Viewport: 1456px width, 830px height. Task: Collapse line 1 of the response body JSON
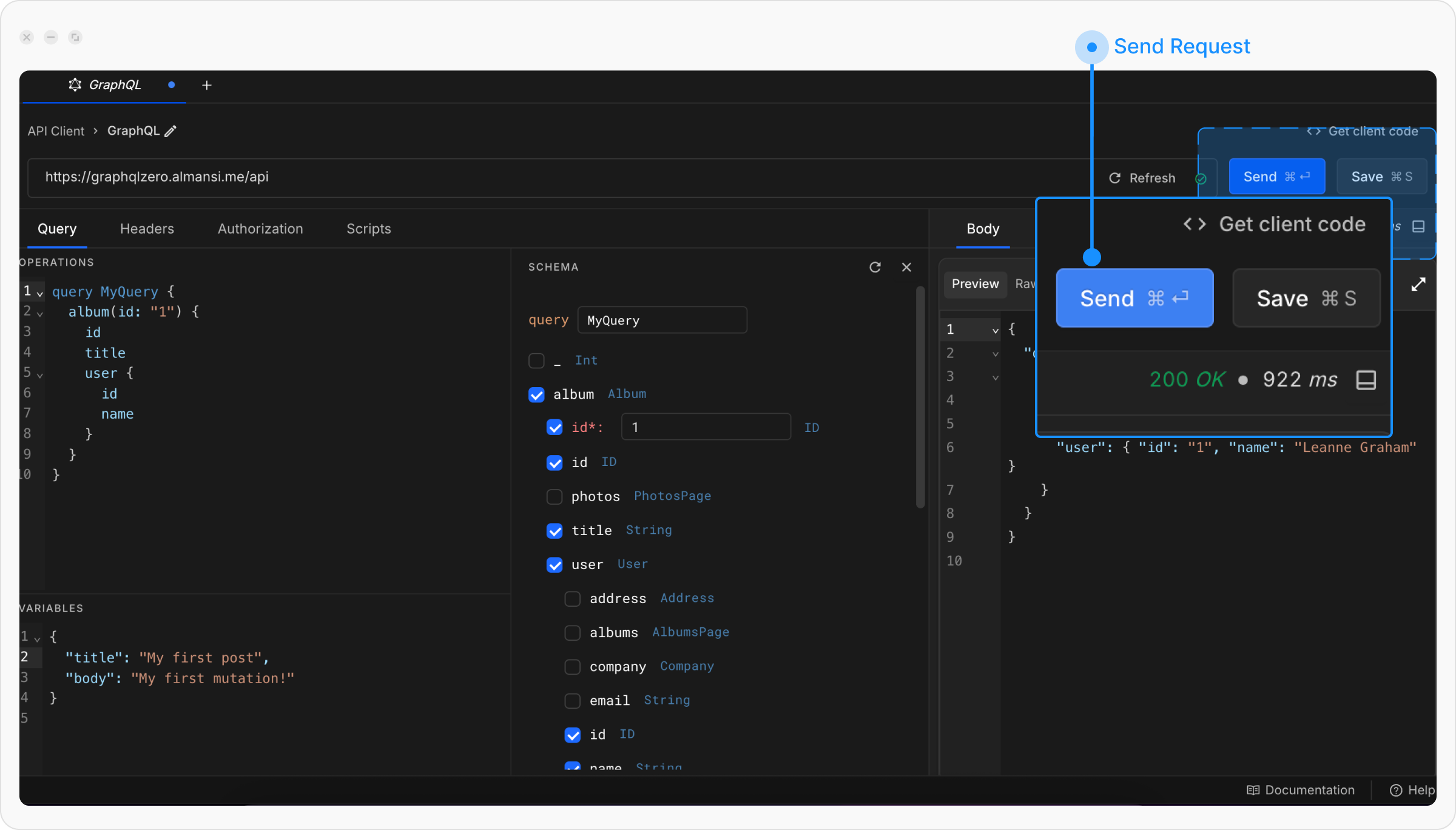click(995, 331)
